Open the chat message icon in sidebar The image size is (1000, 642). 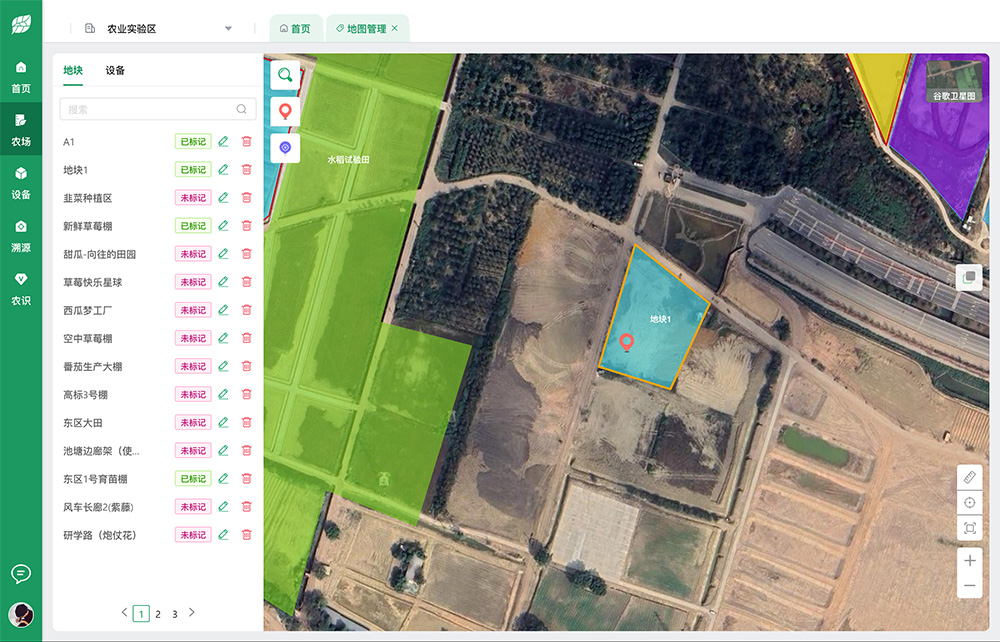click(x=20, y=573)
